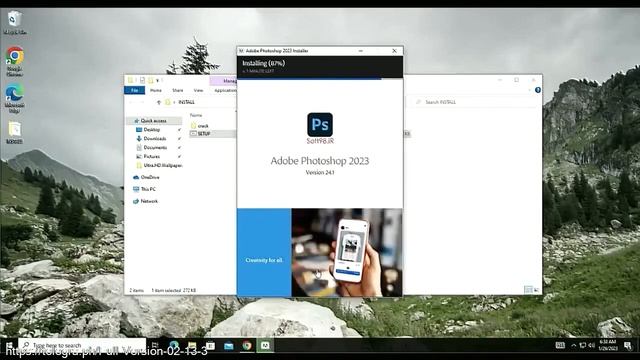Click the Name column header

(x=196, y=116)
